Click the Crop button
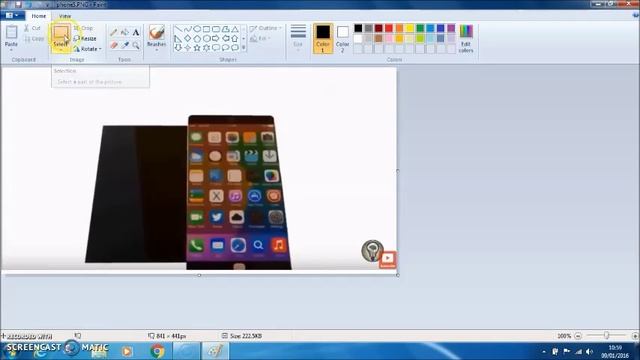This screenshot has height=360, width=640. point(83,28)
